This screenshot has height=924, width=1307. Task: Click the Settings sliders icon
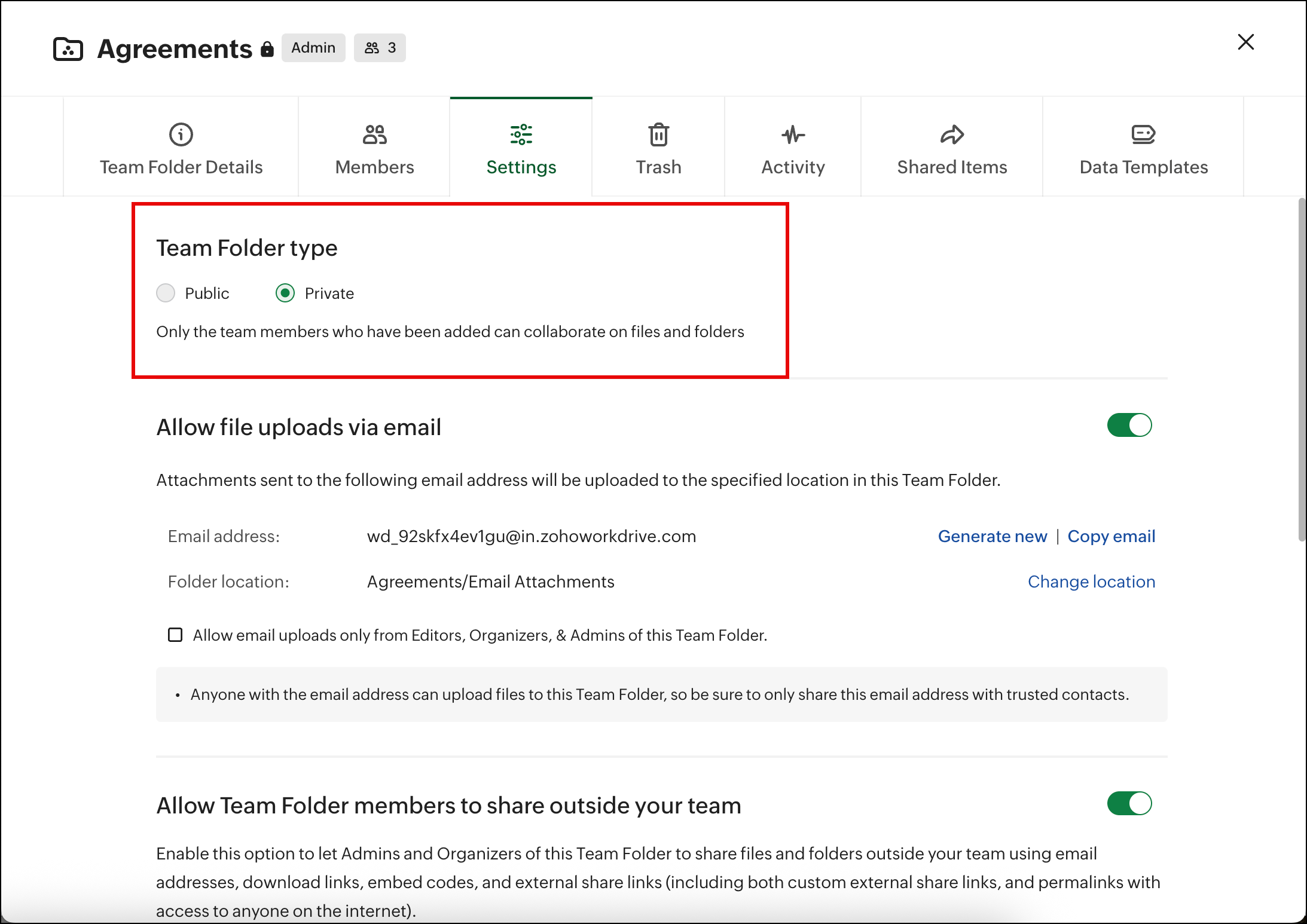521,134
